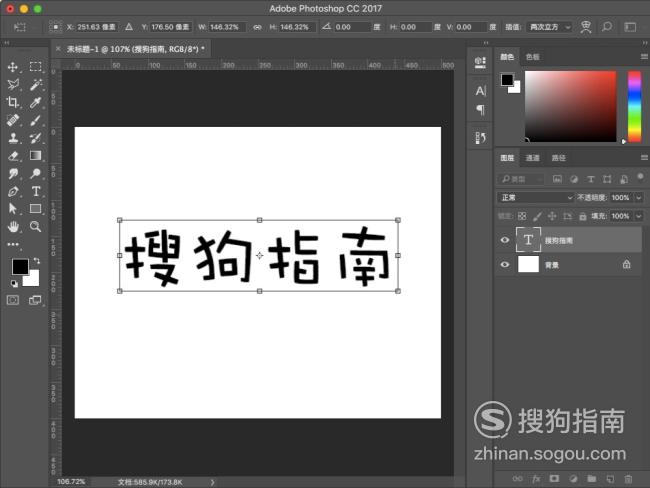Adjust the hue spectrum slider
The width and height of the screenshot is (650, 488).
(634, 107)
